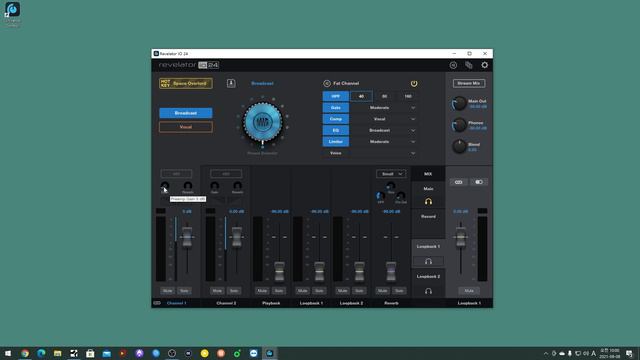The image size is (640, 360).
Task: Click the Loopback 1 headphone icon
Action: pyautogui.click(x=428, y=261)
